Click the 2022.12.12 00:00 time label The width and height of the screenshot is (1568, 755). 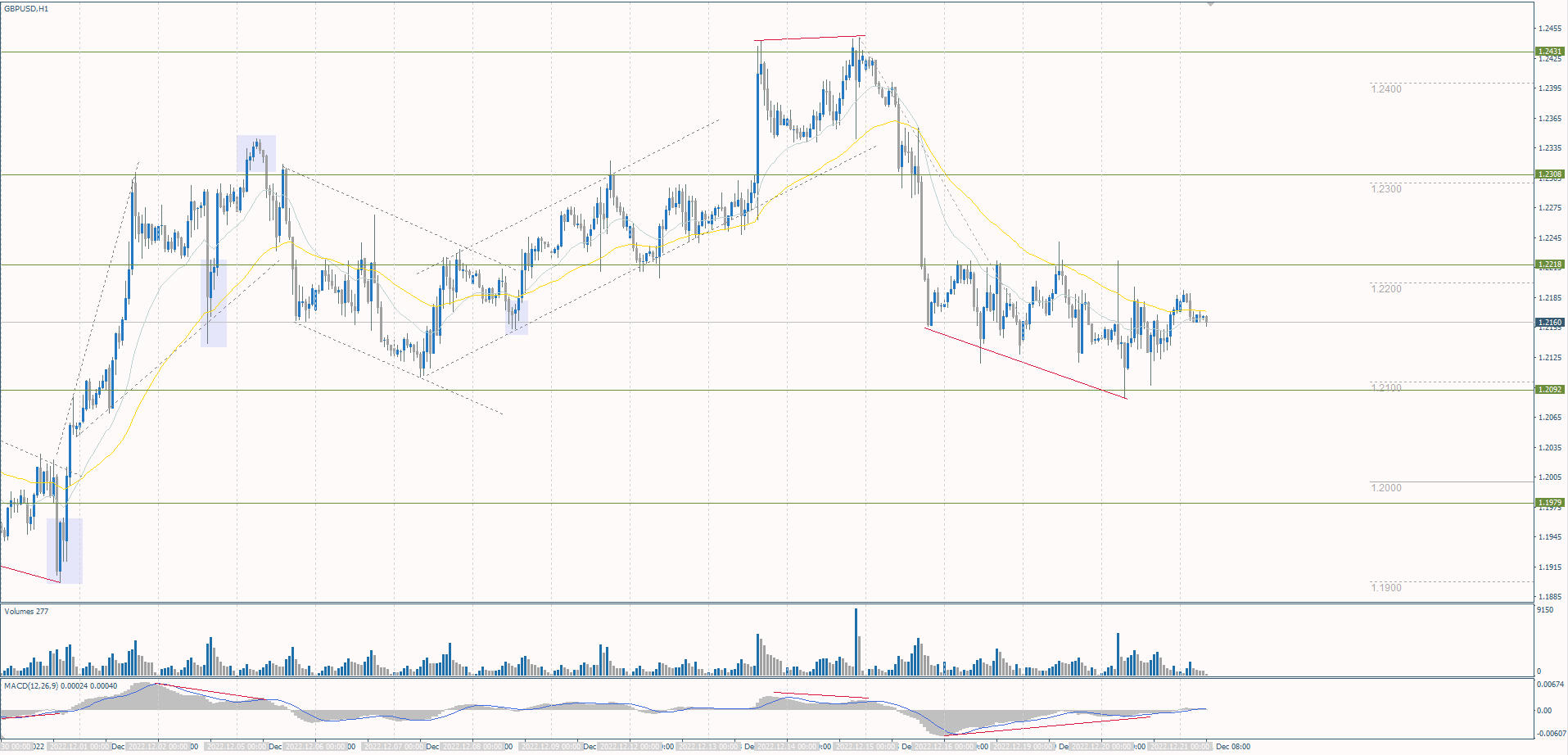630,747
